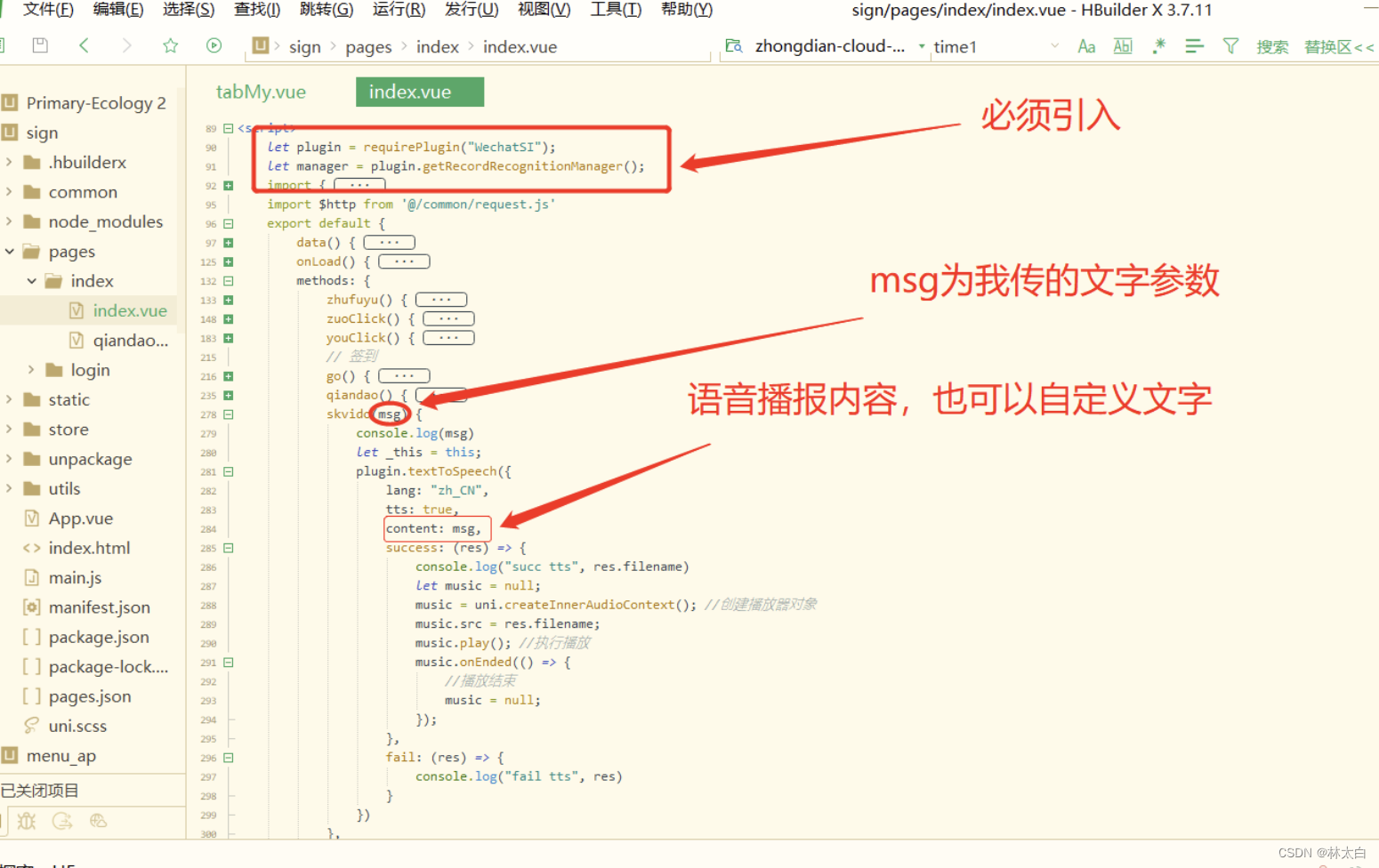Click the filter funnel icon

(x=1230, y=46)
